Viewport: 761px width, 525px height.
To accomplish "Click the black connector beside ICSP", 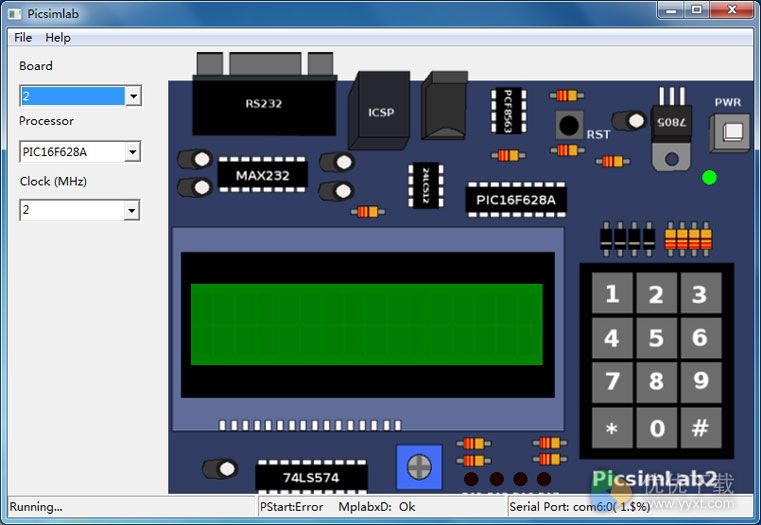I will (444, 106).
